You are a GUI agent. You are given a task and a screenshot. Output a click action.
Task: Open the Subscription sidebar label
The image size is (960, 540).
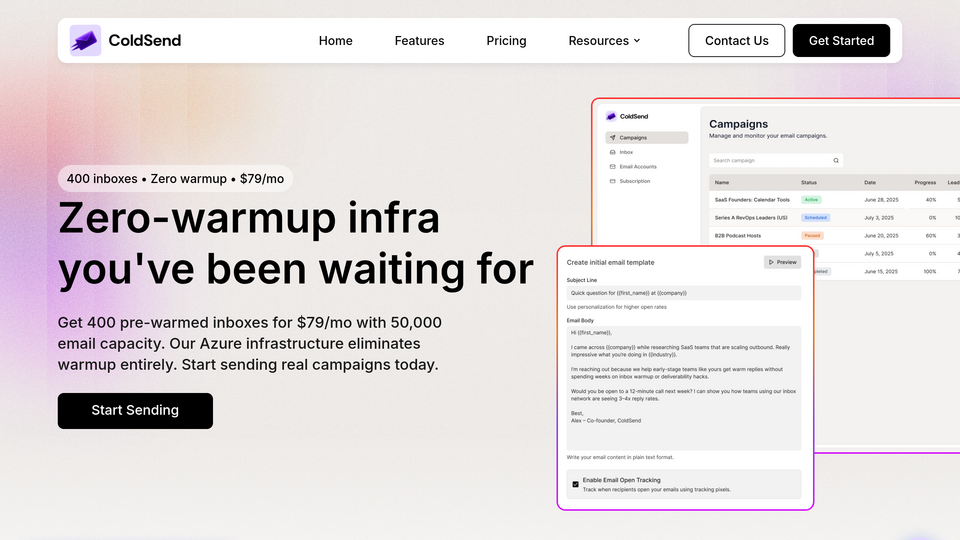[635, 181]
